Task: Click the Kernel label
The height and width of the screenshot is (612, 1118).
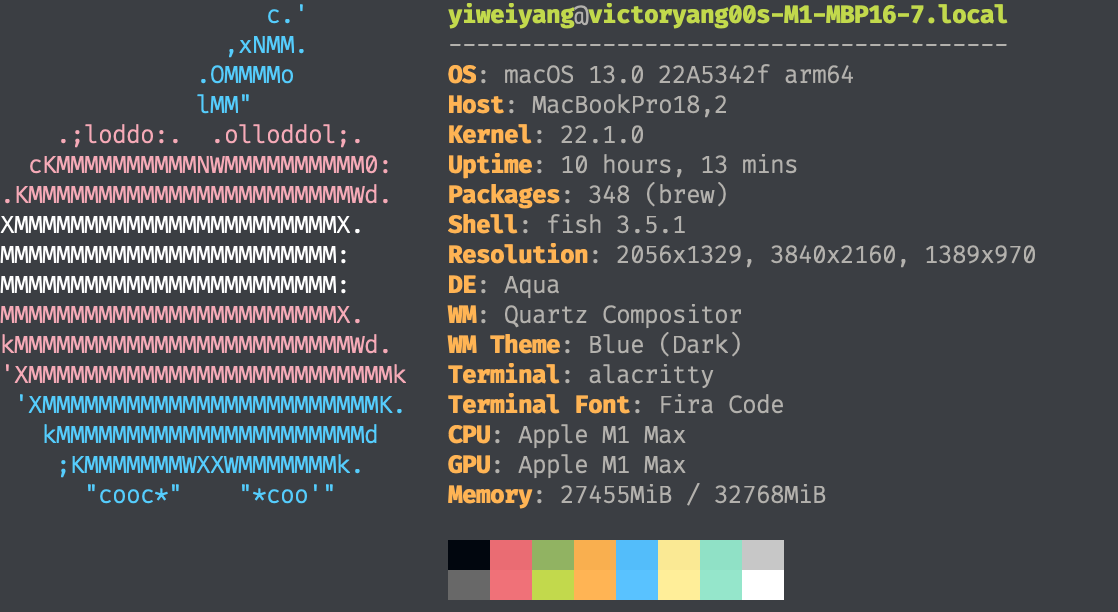Action: click(x=489, y=135)
